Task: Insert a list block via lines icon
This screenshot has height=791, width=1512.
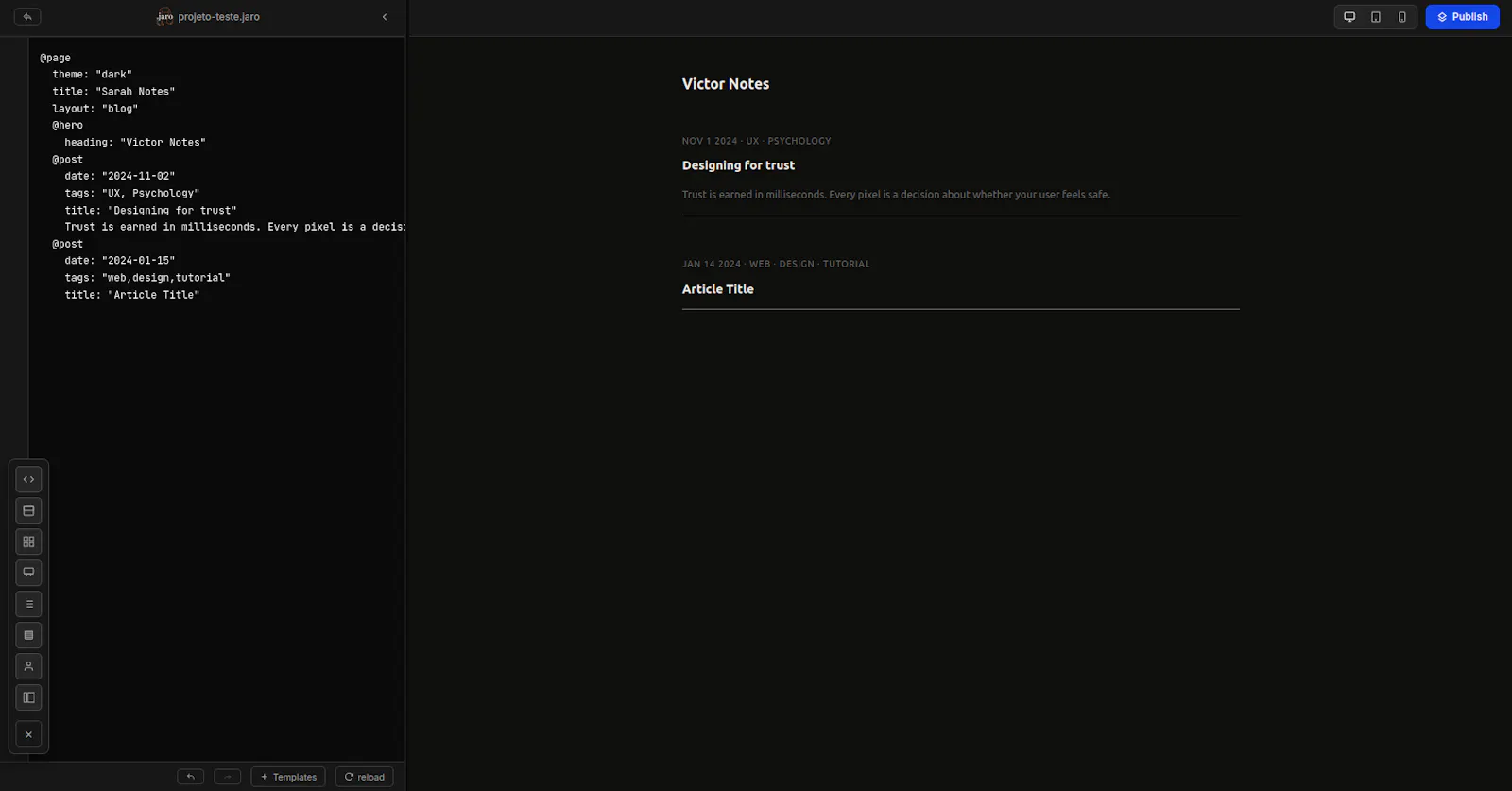Action: tap(28, 604)
